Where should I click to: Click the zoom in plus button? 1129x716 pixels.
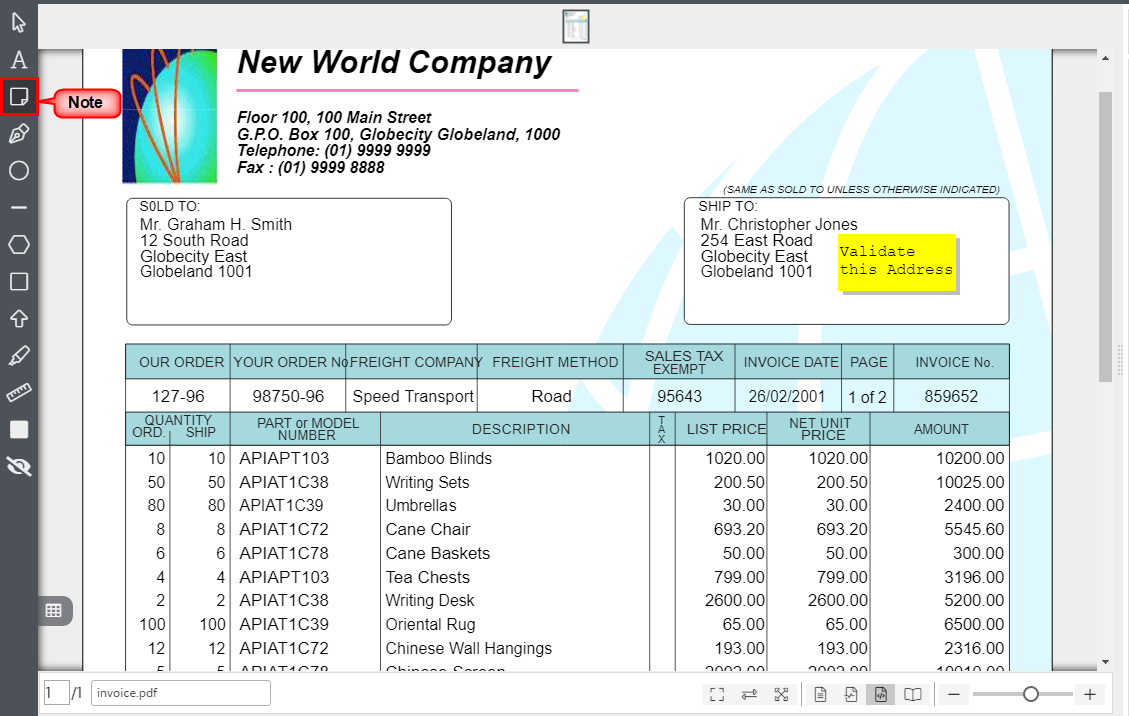click(x=1090, y=695)
